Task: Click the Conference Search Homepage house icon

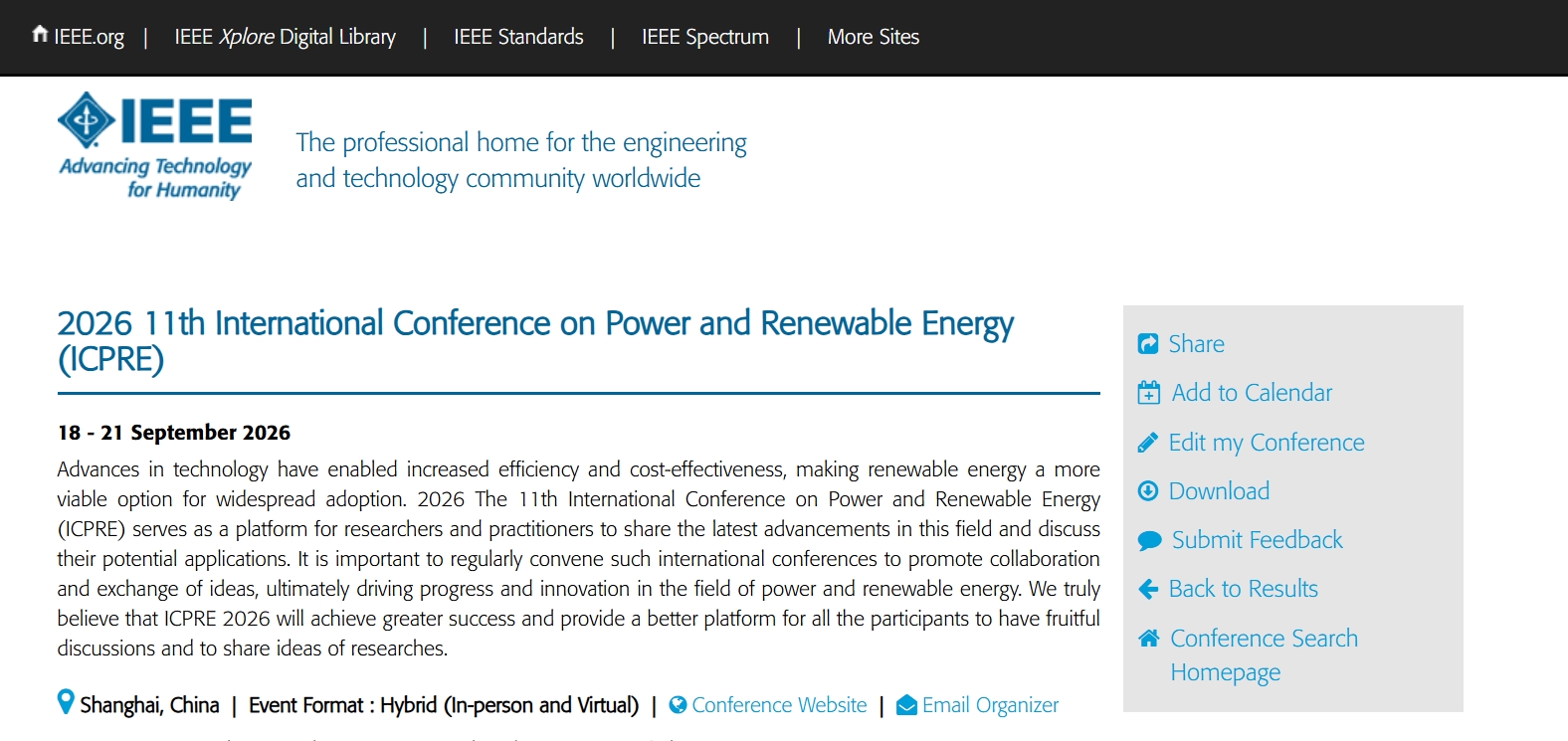Action: [1149, 639]
